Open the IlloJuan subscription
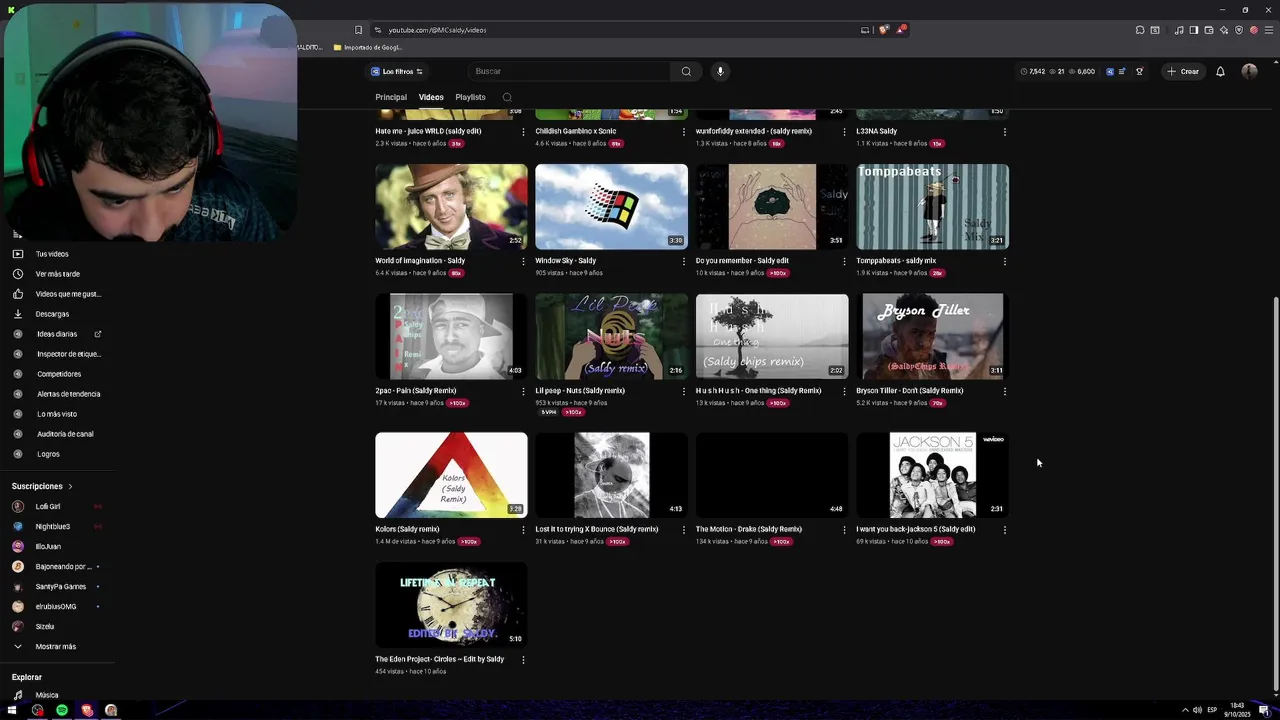1280x720 pixels. click(48, 546)
